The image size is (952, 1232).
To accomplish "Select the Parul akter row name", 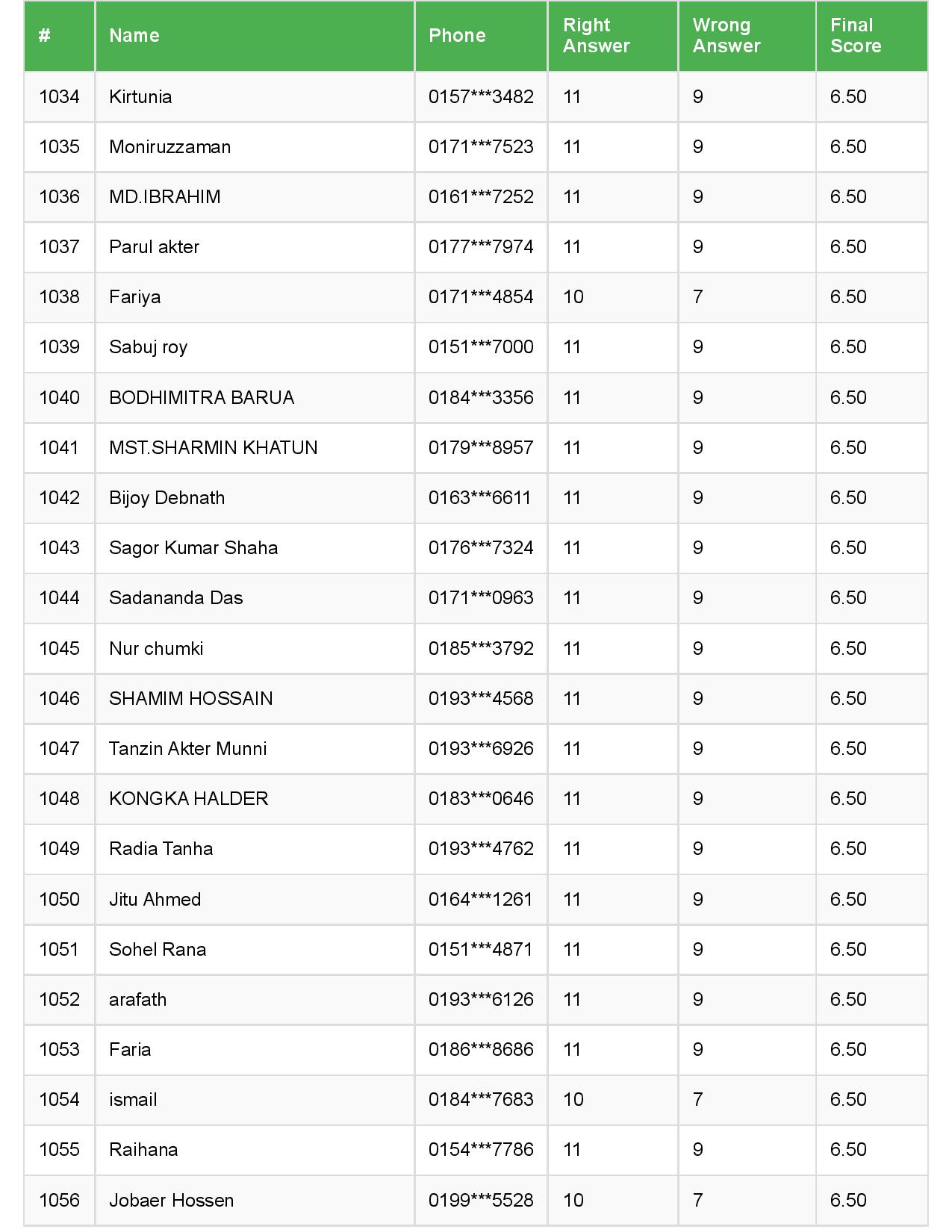I will coord(154,247).
